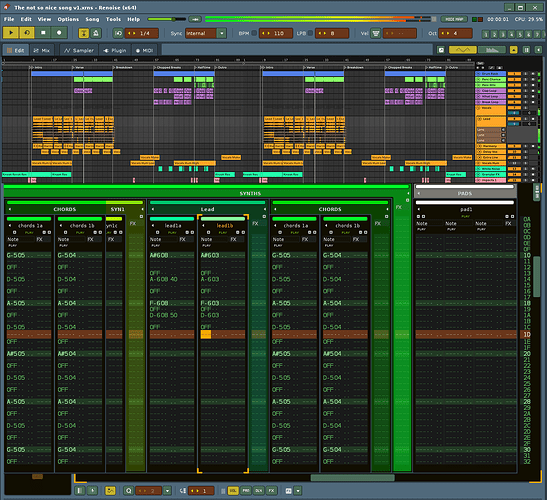Collapse the SYNTHS group
The height and width of the screenshot is (500, 547).
click(408, 193)
